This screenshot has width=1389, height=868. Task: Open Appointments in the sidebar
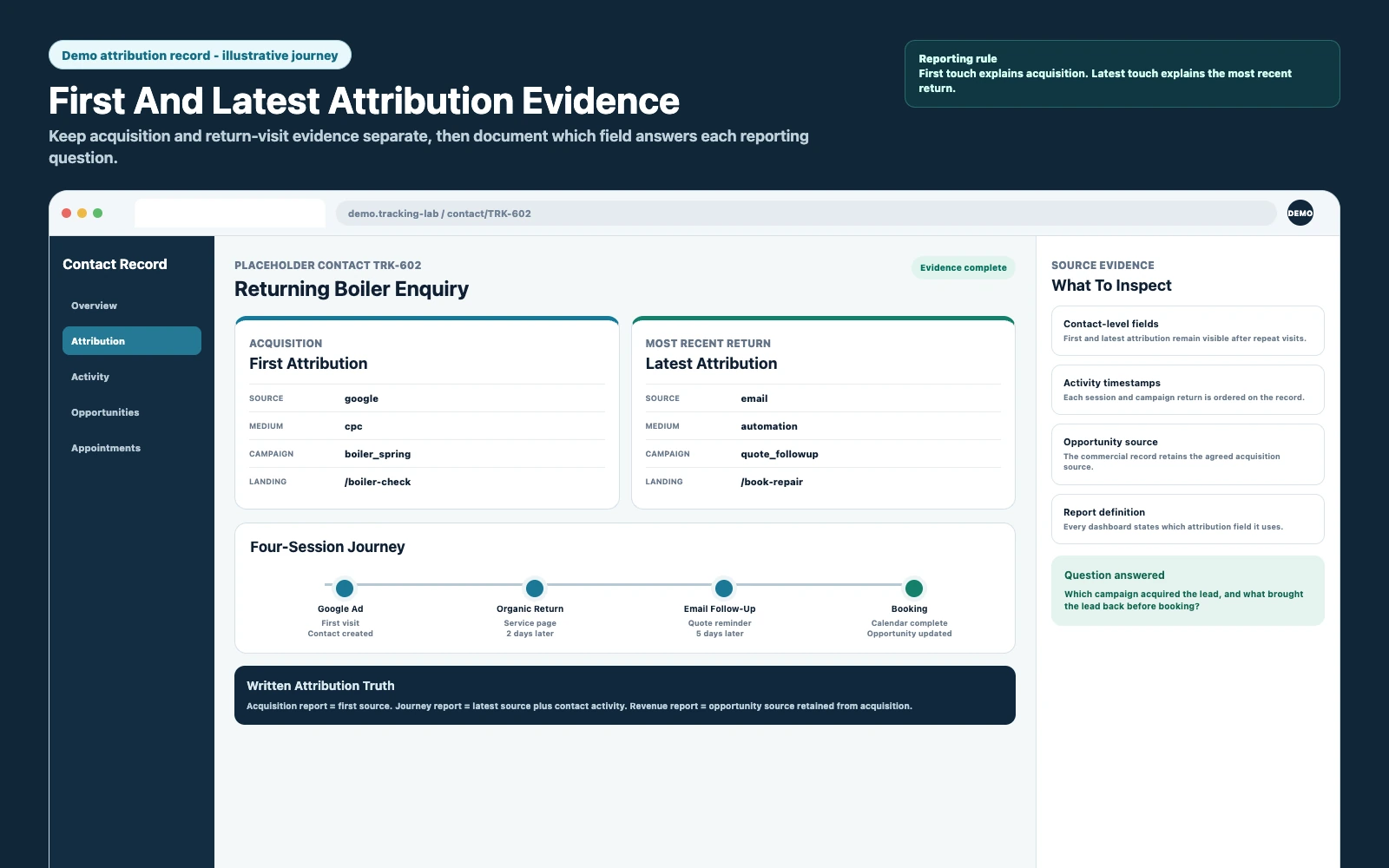tap(132, 448)
